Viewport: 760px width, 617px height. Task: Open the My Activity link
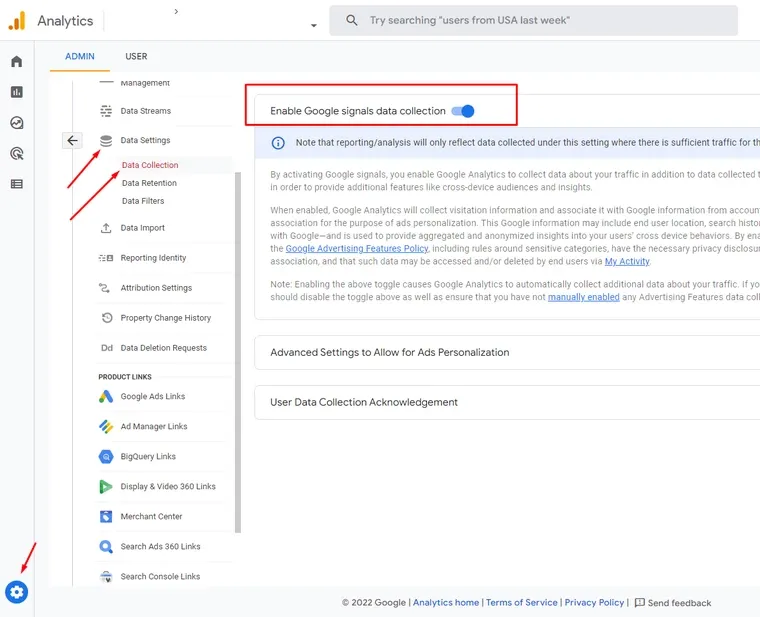tap(627, 262)
